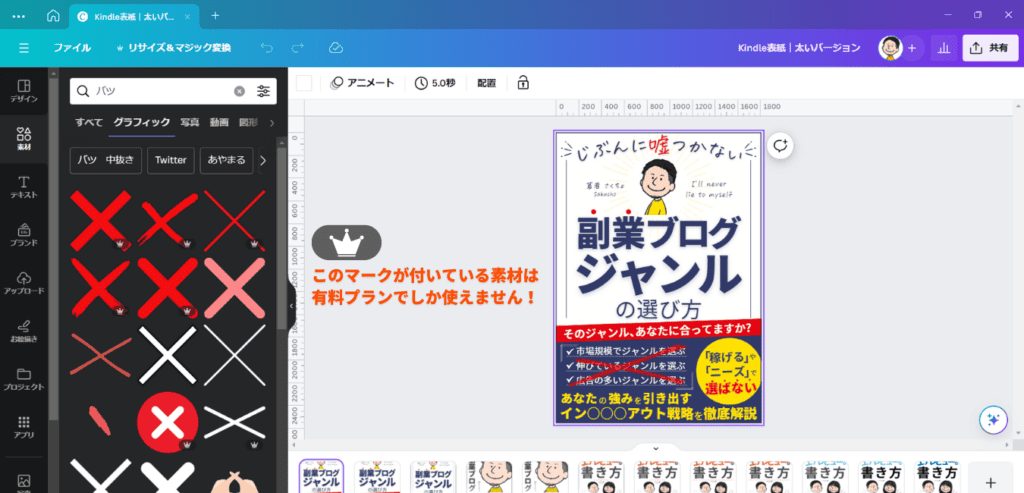The width and height of the screenshot is (1024, 493).
Task: Open the ブランド panel
Action: click(24, 235)
